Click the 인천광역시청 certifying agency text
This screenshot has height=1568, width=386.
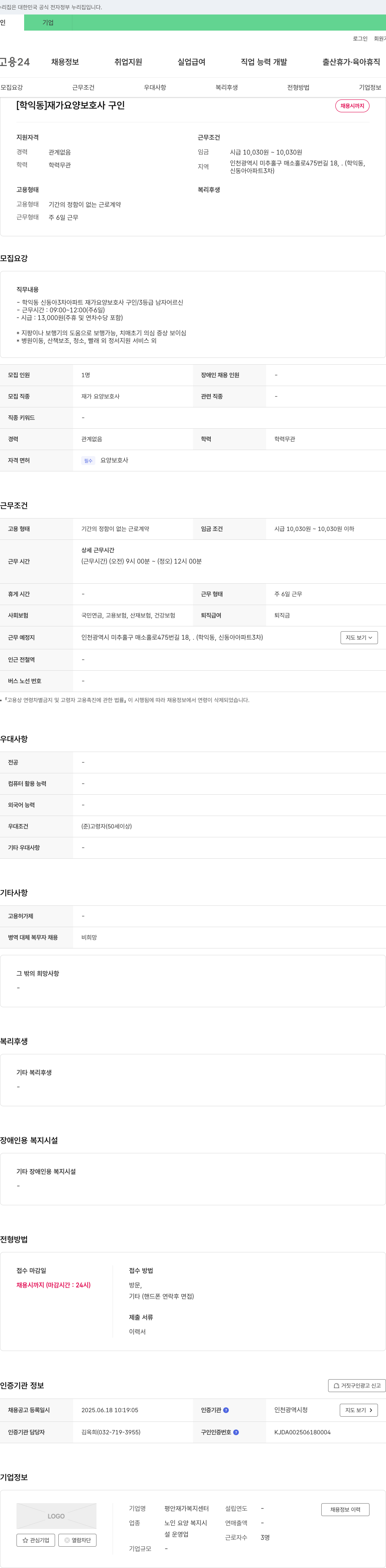(x=291, y=1410)
